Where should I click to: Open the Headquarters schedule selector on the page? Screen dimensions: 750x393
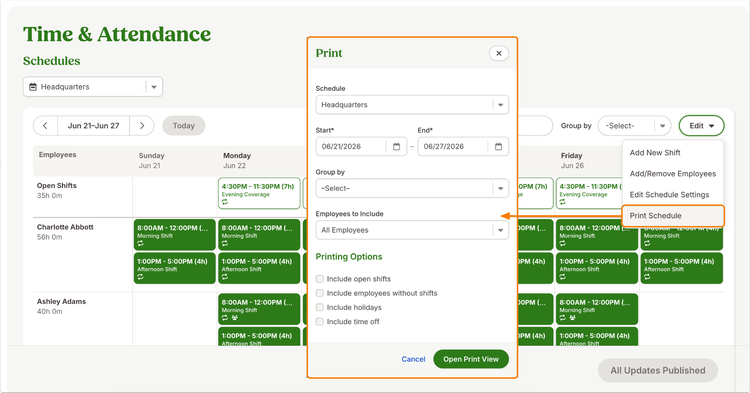(93, 87)
